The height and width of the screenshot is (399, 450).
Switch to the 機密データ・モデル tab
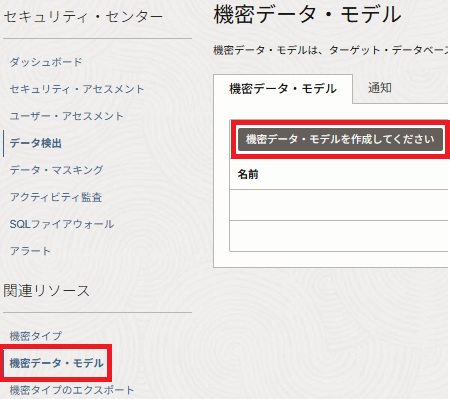click(x=283, y=89)
